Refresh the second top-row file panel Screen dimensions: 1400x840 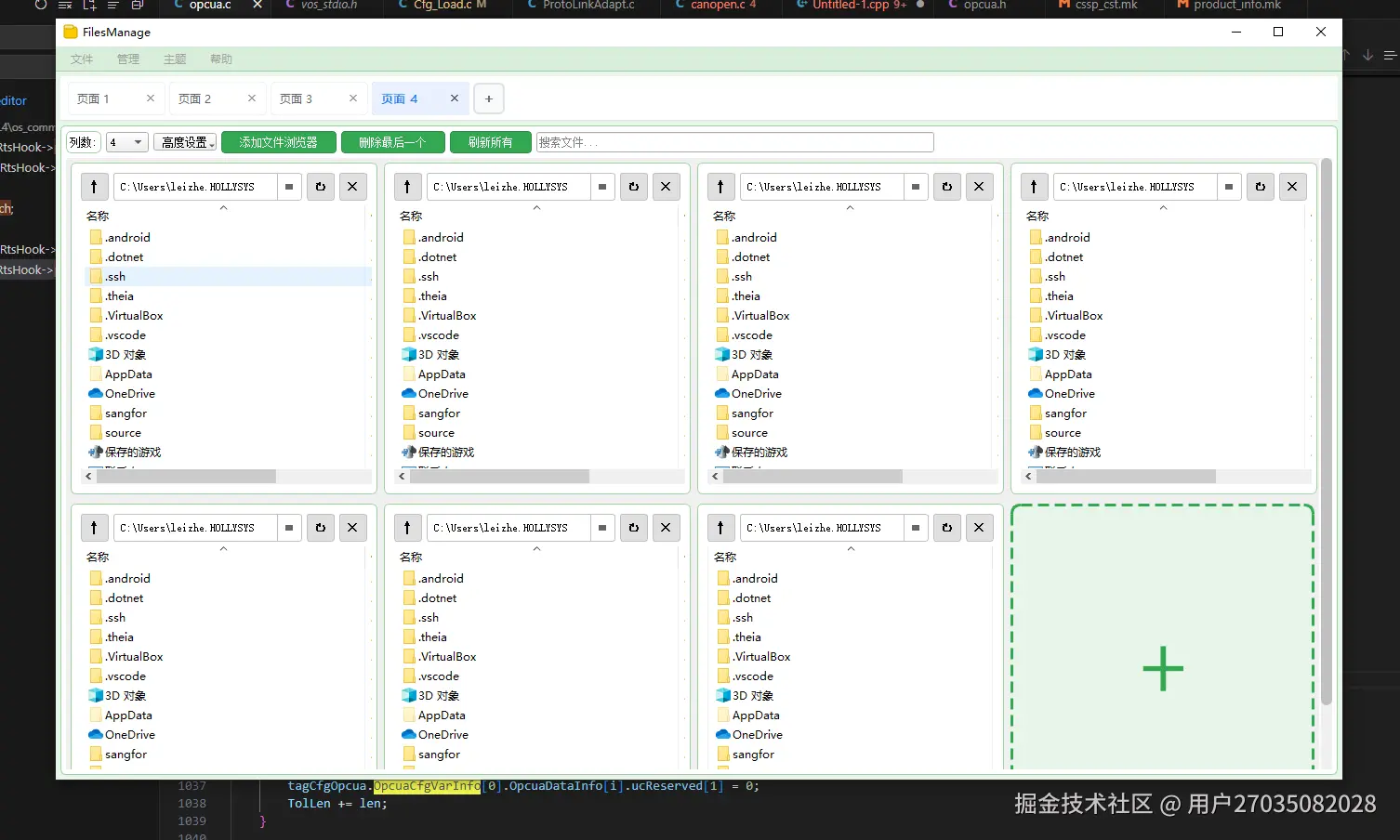click(634, 187)
